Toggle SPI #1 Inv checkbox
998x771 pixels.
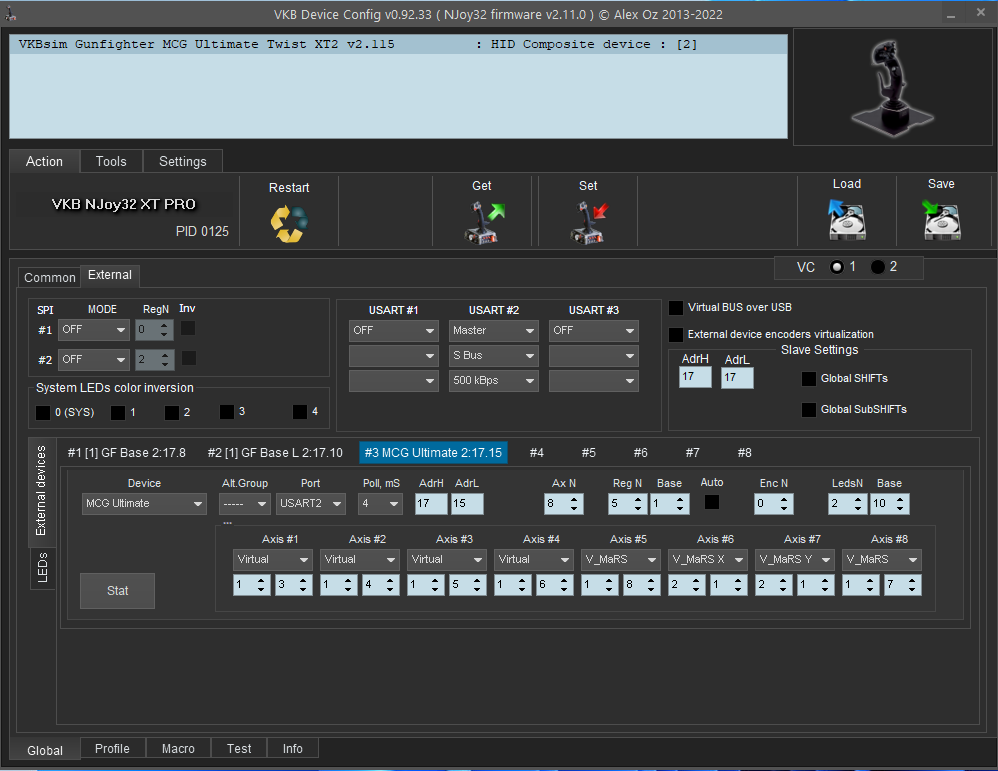click(x=188, y=329)
